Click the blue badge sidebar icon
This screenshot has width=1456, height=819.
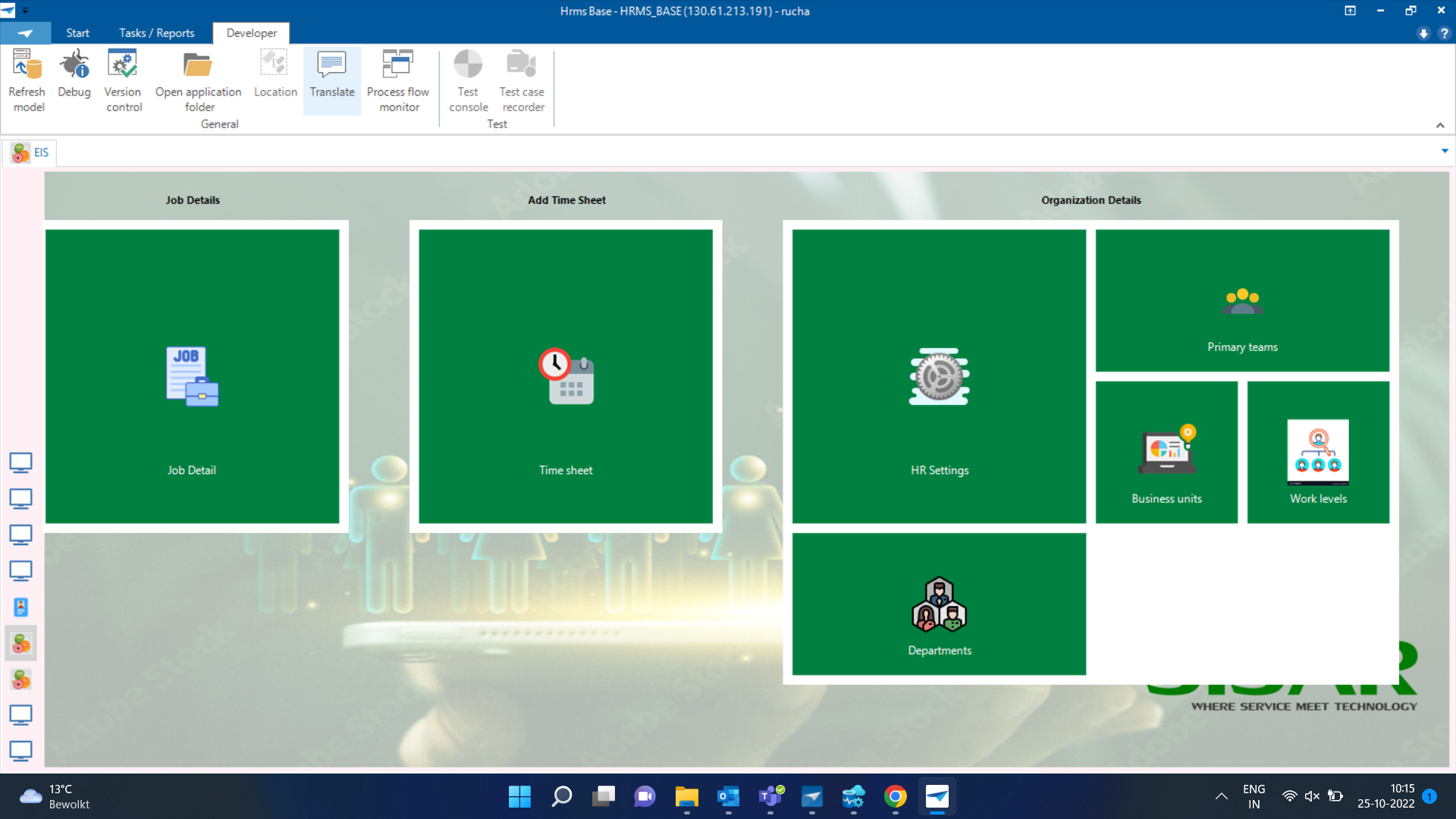[x=20, y=607]
